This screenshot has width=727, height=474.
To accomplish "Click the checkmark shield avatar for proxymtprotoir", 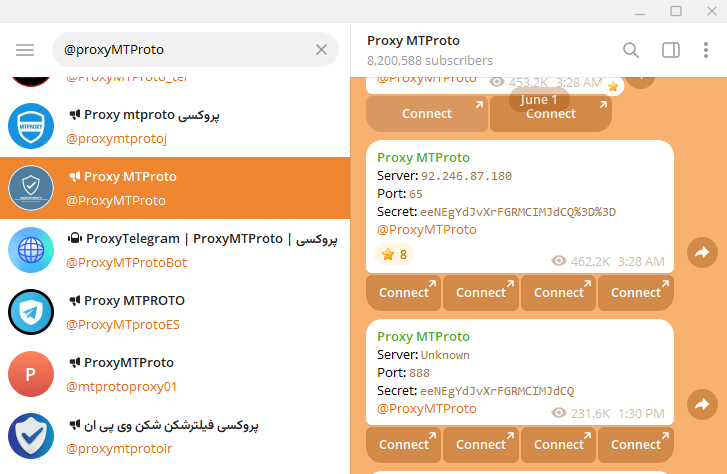I will (31, 436).
